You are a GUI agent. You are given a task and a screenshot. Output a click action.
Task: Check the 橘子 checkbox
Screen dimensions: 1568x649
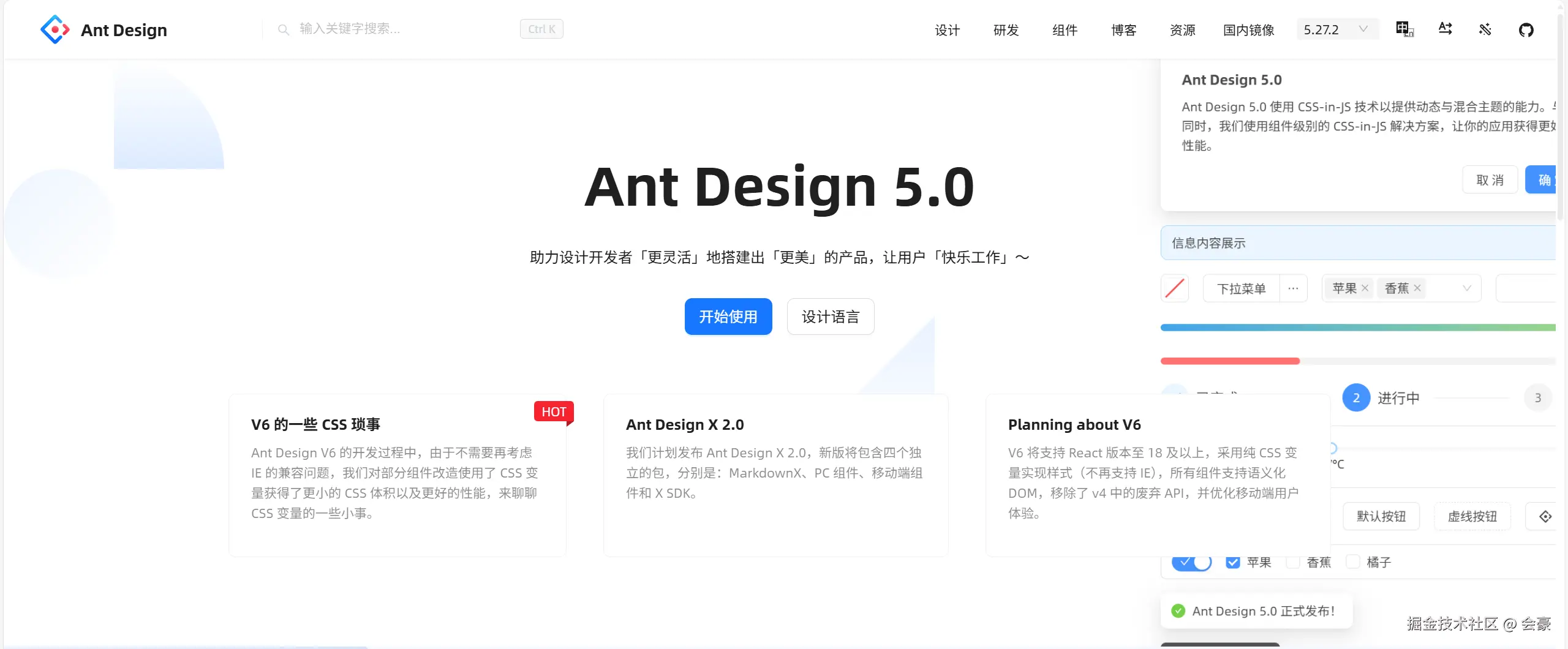coord(1353,562)
